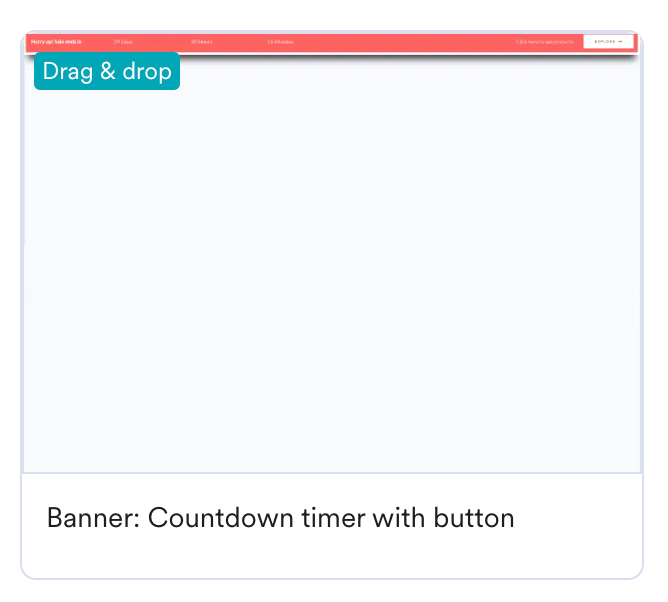Click the ampersand in the Drag & drop badge

point(107,72)
